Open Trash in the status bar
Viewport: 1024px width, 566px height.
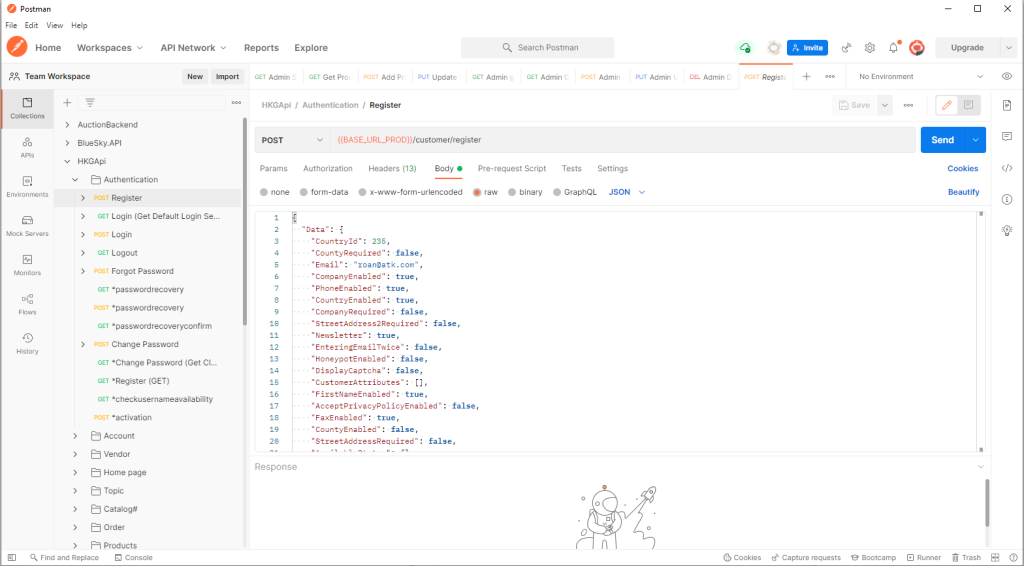(x=966, y=558)
